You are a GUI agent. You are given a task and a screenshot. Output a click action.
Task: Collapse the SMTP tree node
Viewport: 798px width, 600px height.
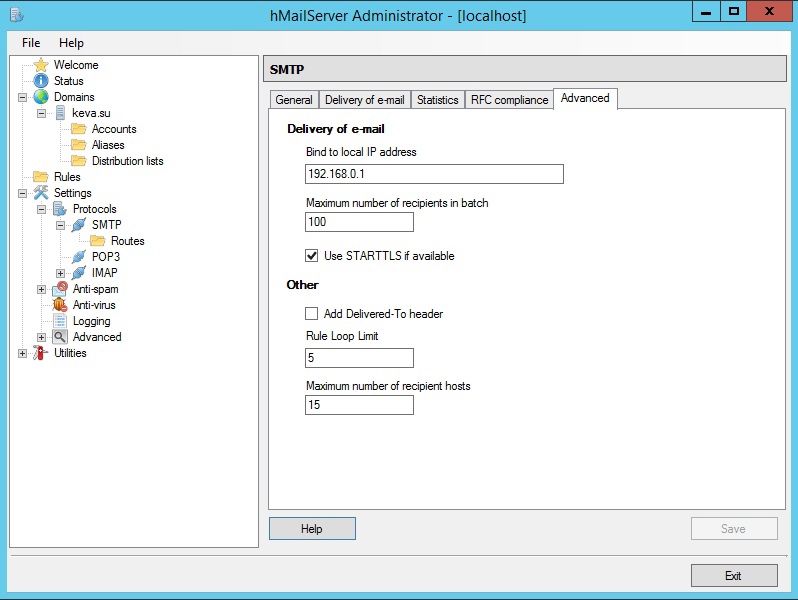coord(60,225)
